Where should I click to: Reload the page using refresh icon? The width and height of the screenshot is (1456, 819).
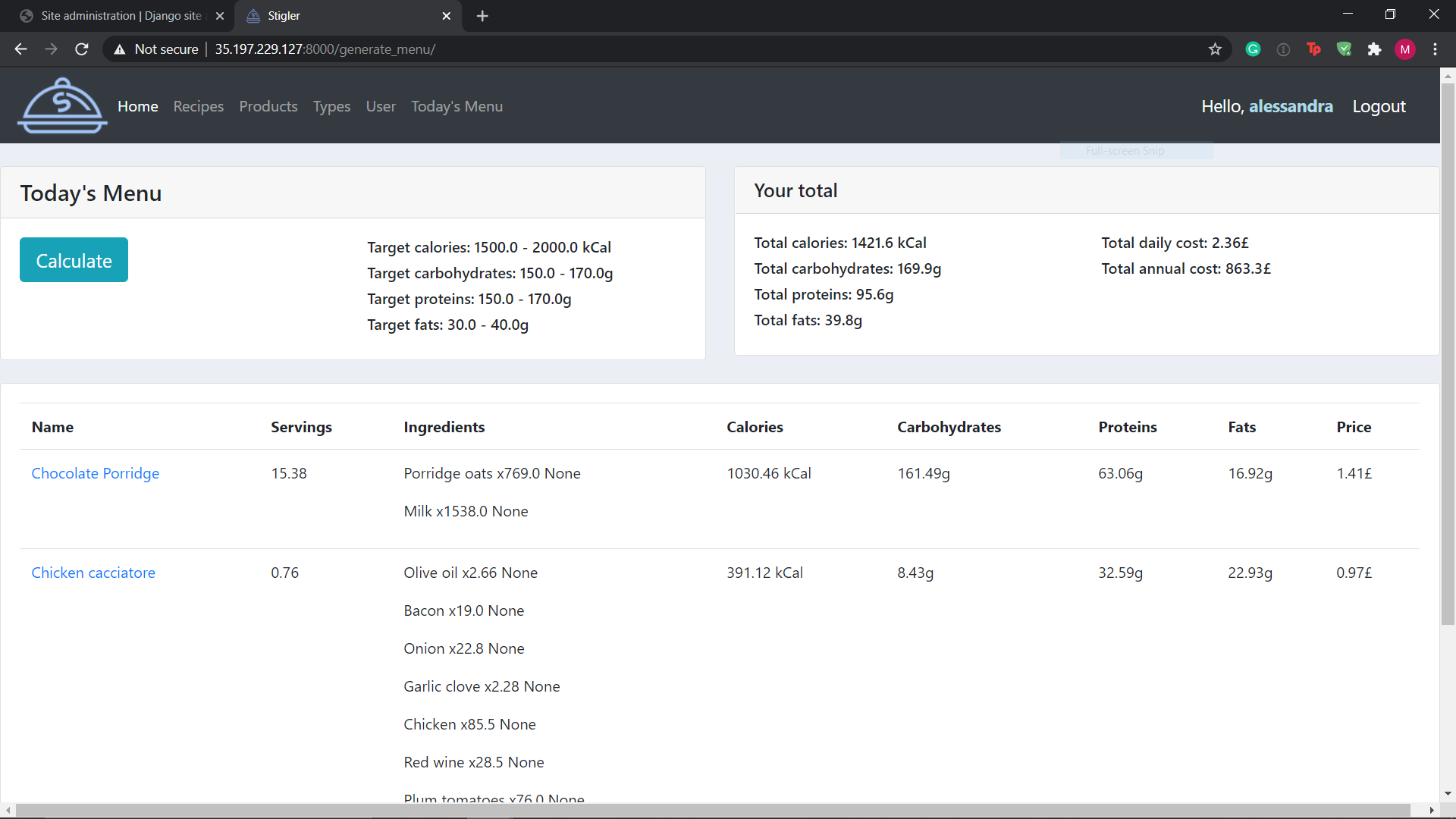tap(82, 49)
